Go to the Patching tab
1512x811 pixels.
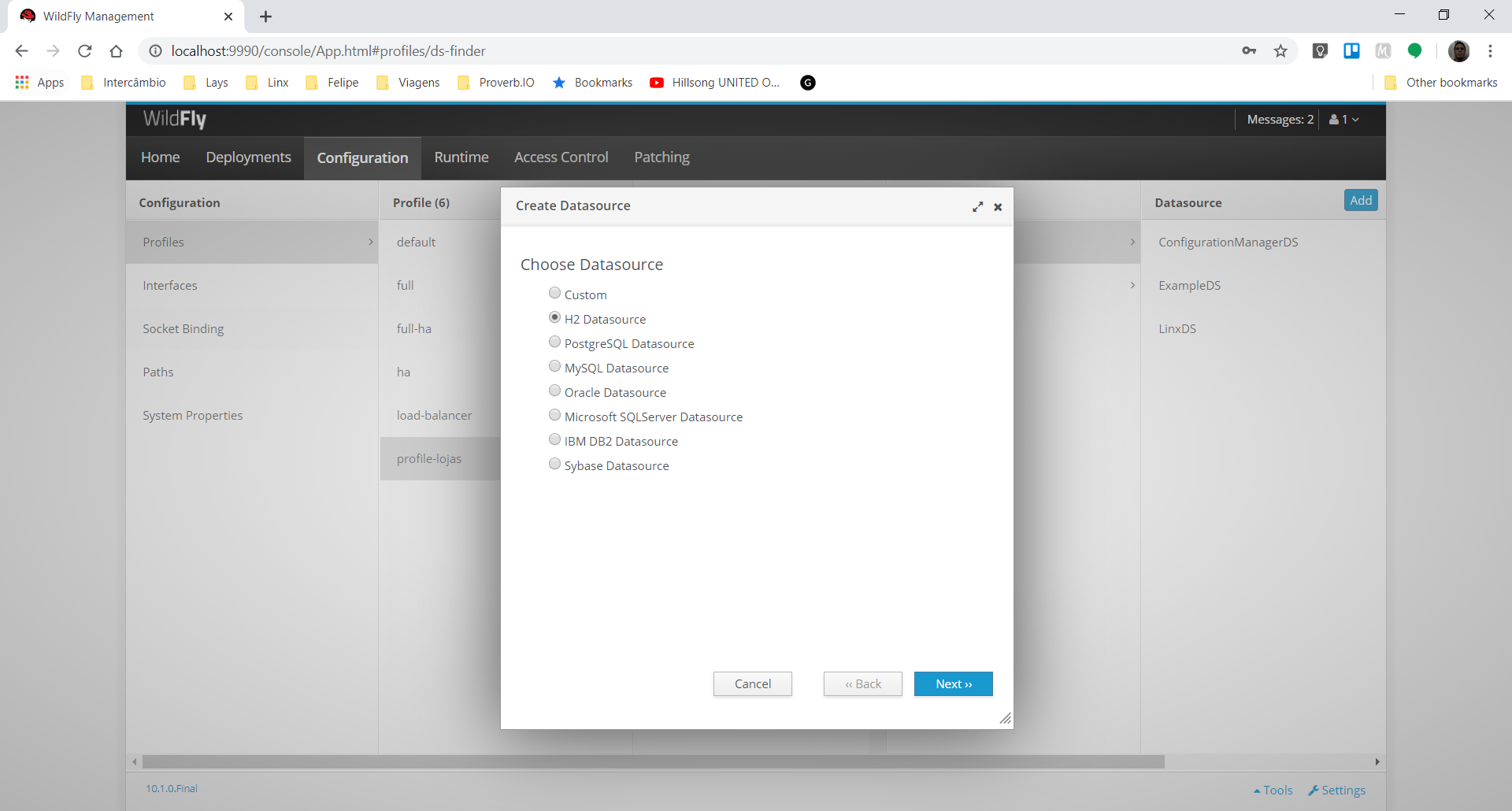(662, 157)
